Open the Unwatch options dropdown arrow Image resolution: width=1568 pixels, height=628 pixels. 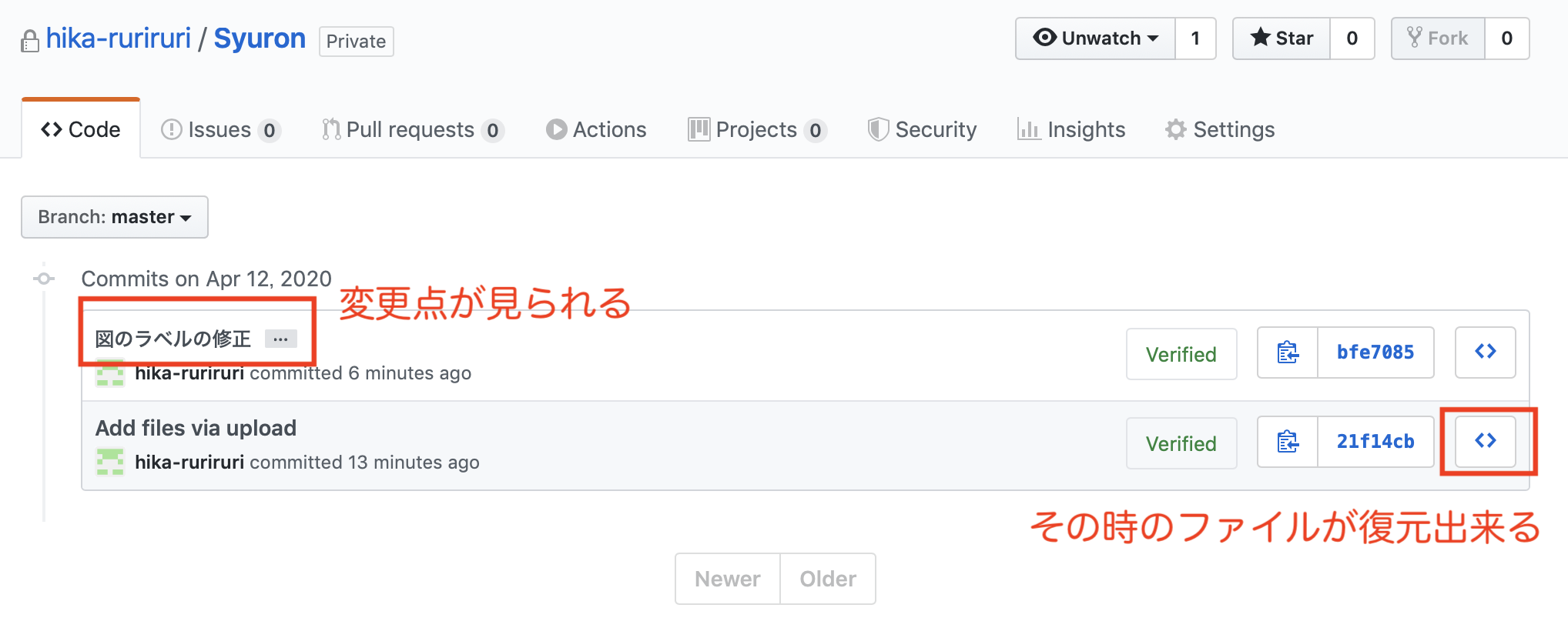1151,38
